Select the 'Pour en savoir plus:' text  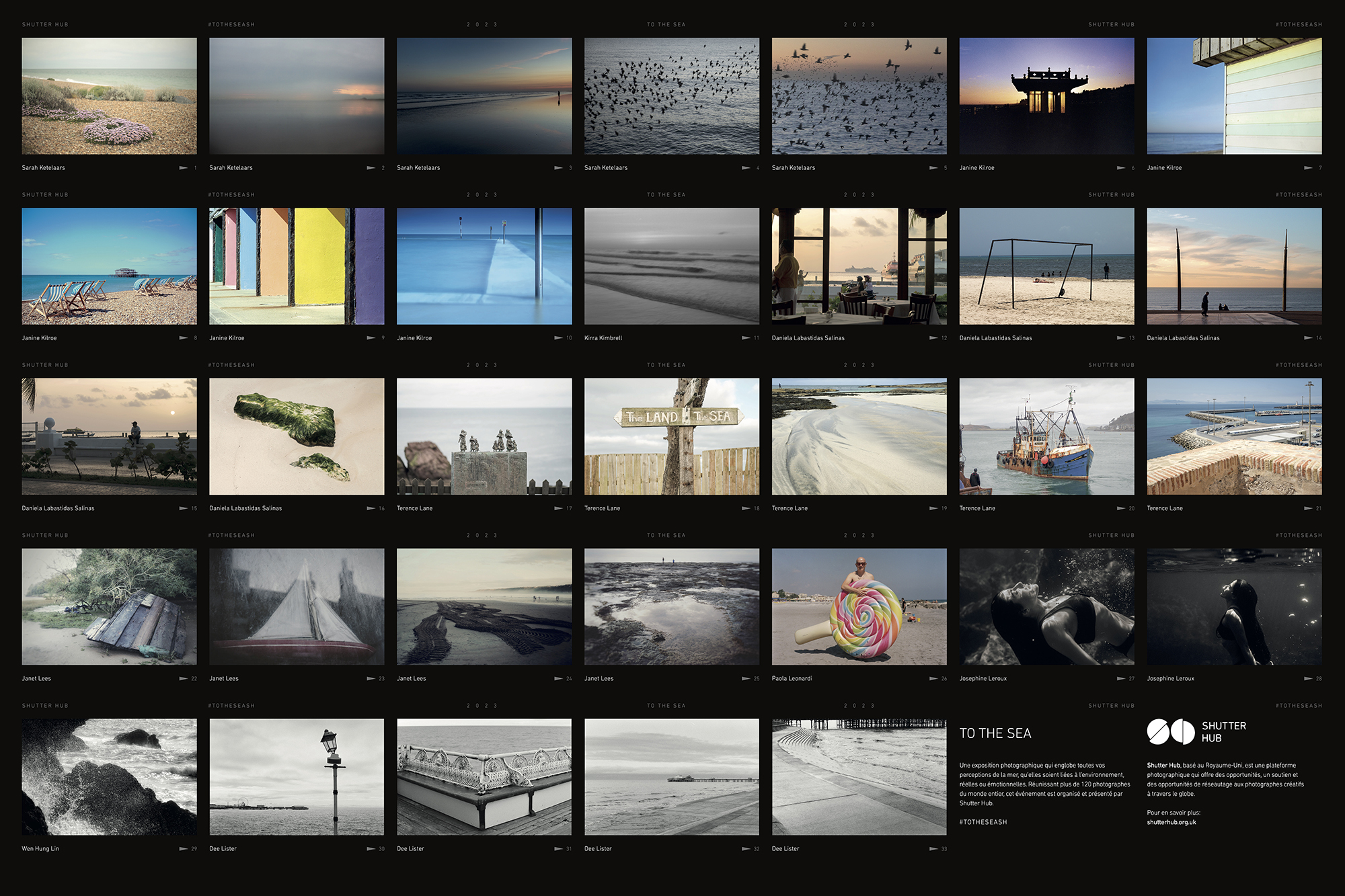[x=1174, y=813]
